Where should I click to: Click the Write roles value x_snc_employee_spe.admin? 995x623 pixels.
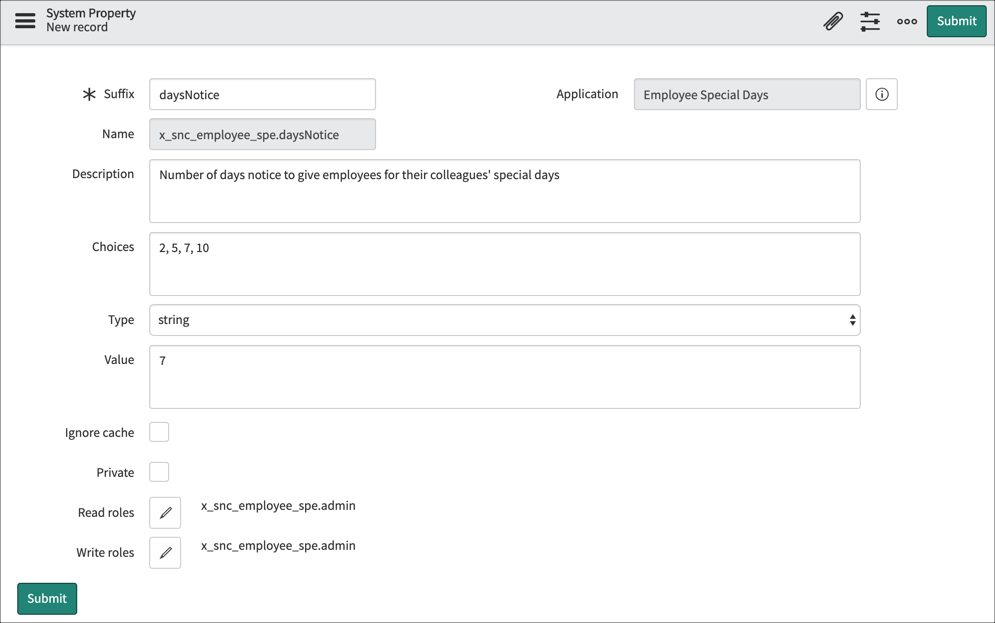278,546
